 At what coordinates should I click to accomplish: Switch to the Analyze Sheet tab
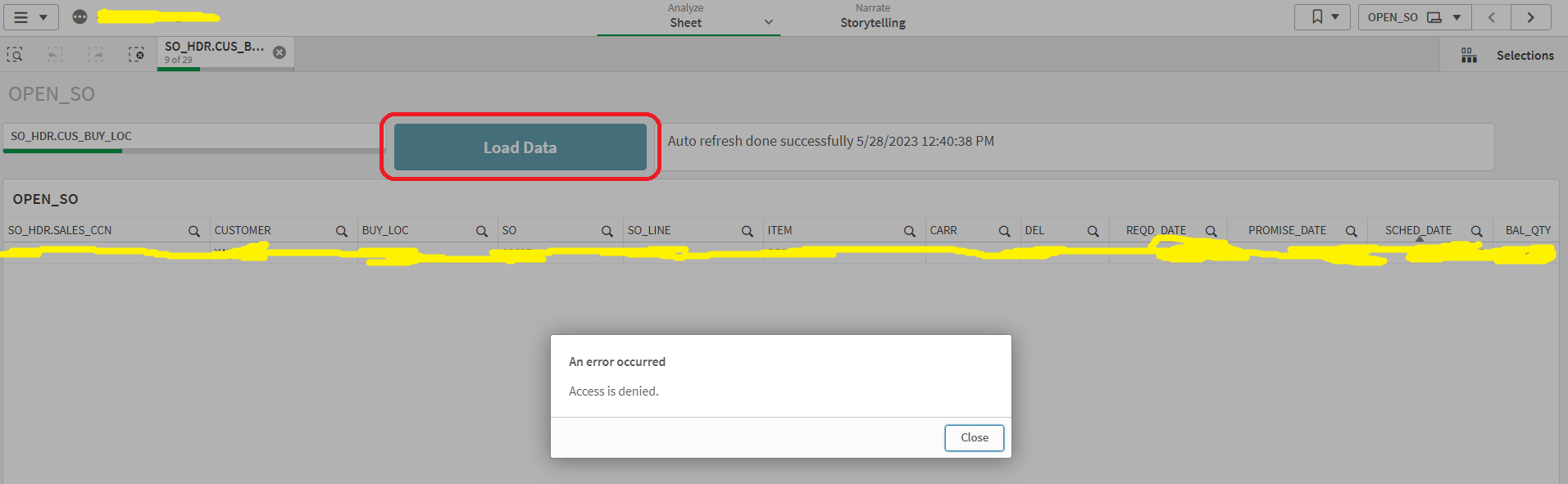coord(687,17)
